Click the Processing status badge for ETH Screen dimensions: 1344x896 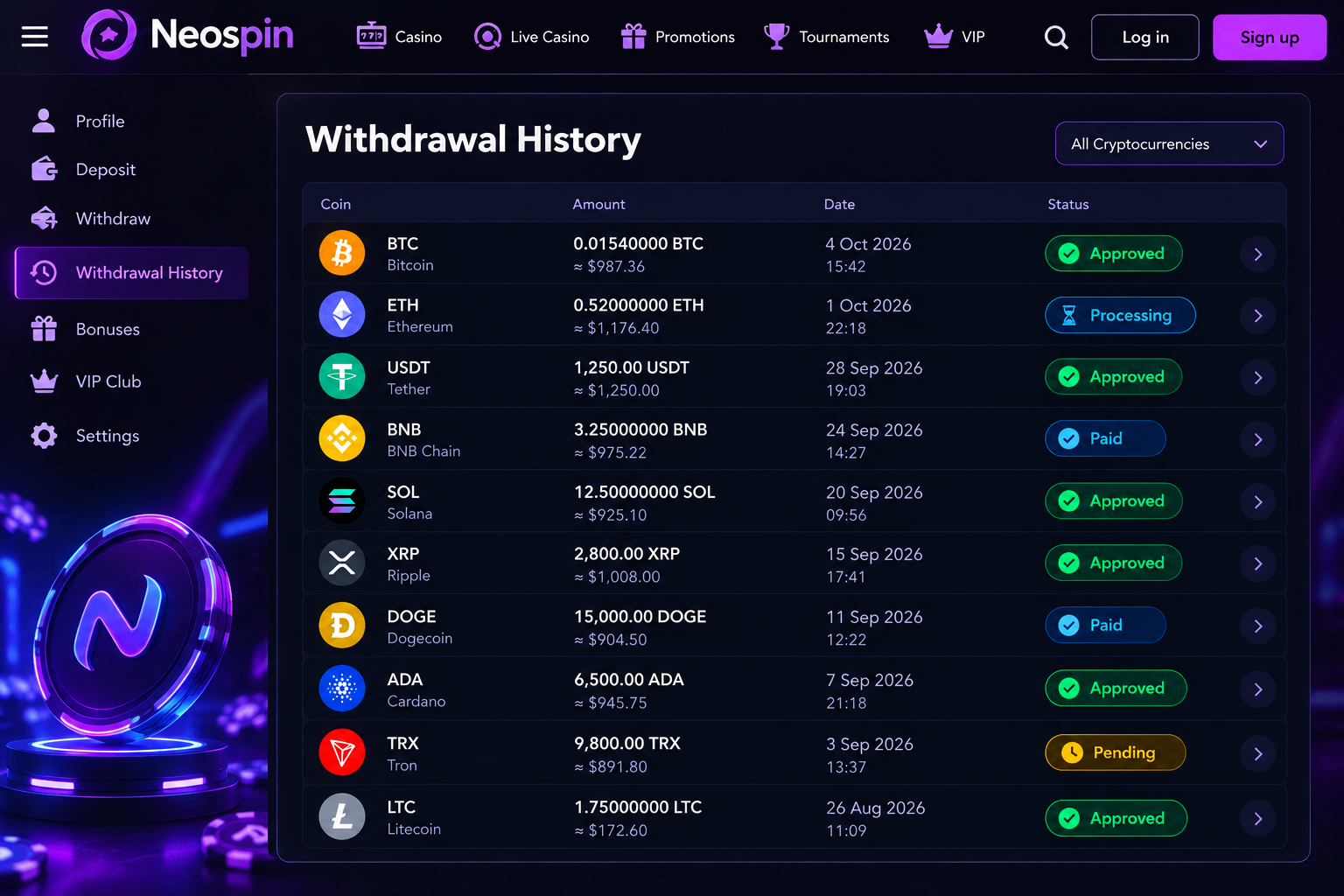1120,315
